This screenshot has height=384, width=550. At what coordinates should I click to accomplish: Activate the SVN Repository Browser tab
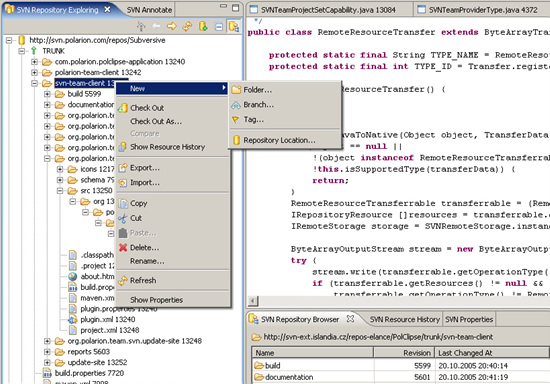pyautogui.click(x=300, y=319)
